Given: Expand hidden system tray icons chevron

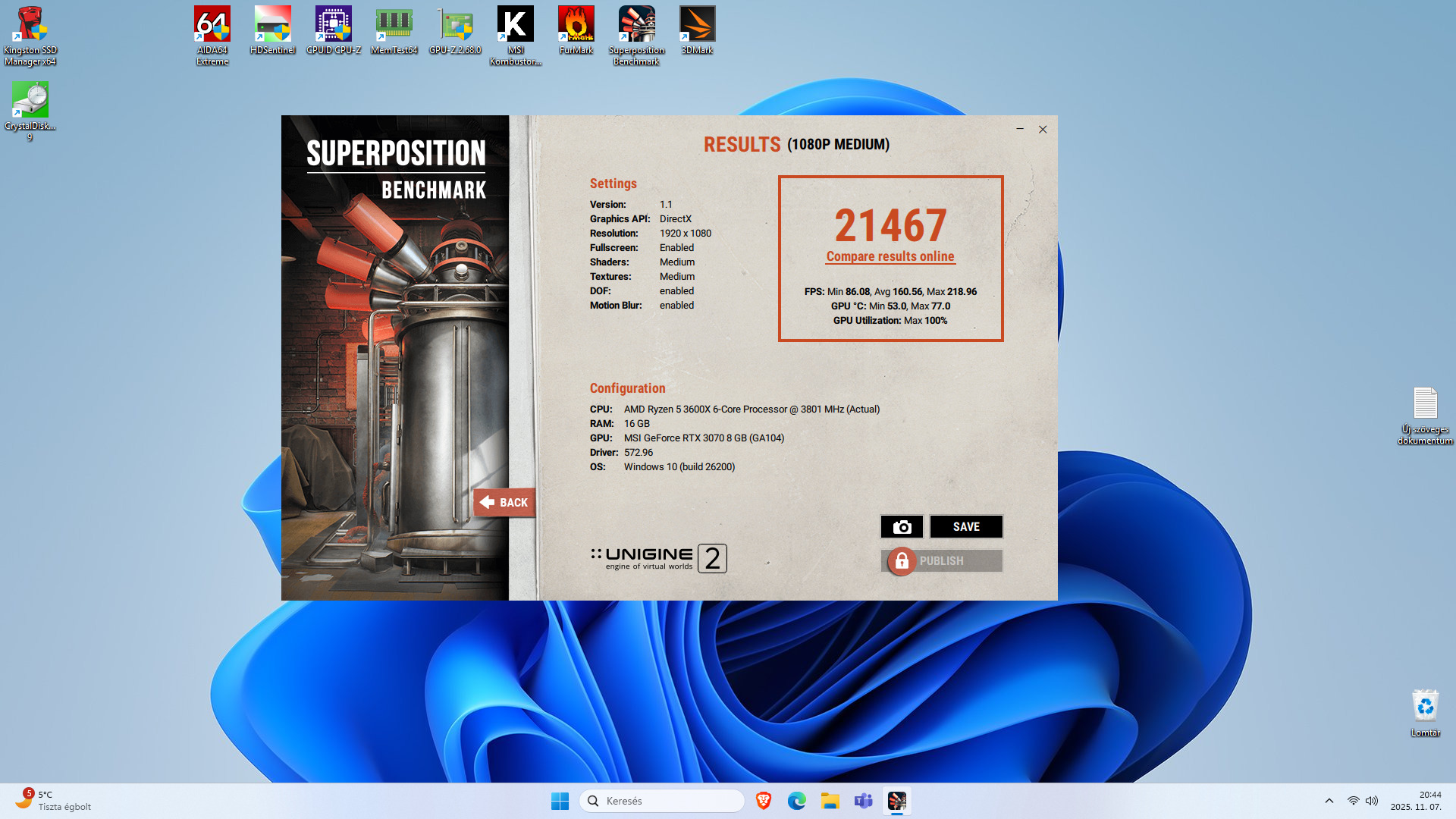Looking at the screenshot, I should pos(1329,801).
